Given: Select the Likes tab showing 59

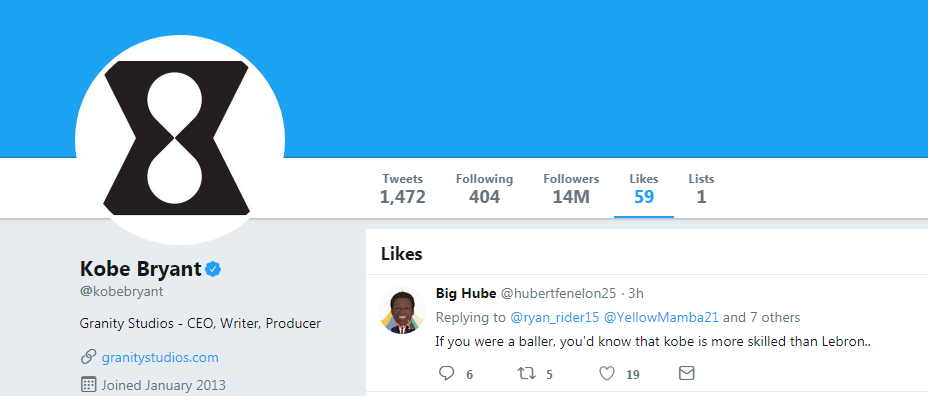Looking at the screenshot, I should point(644,189).
